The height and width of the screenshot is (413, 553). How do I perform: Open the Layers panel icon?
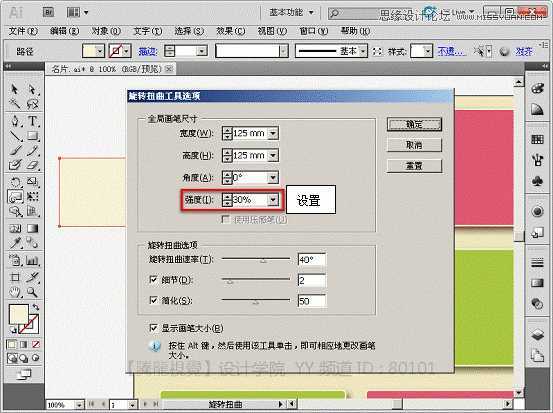pos(537,334)
